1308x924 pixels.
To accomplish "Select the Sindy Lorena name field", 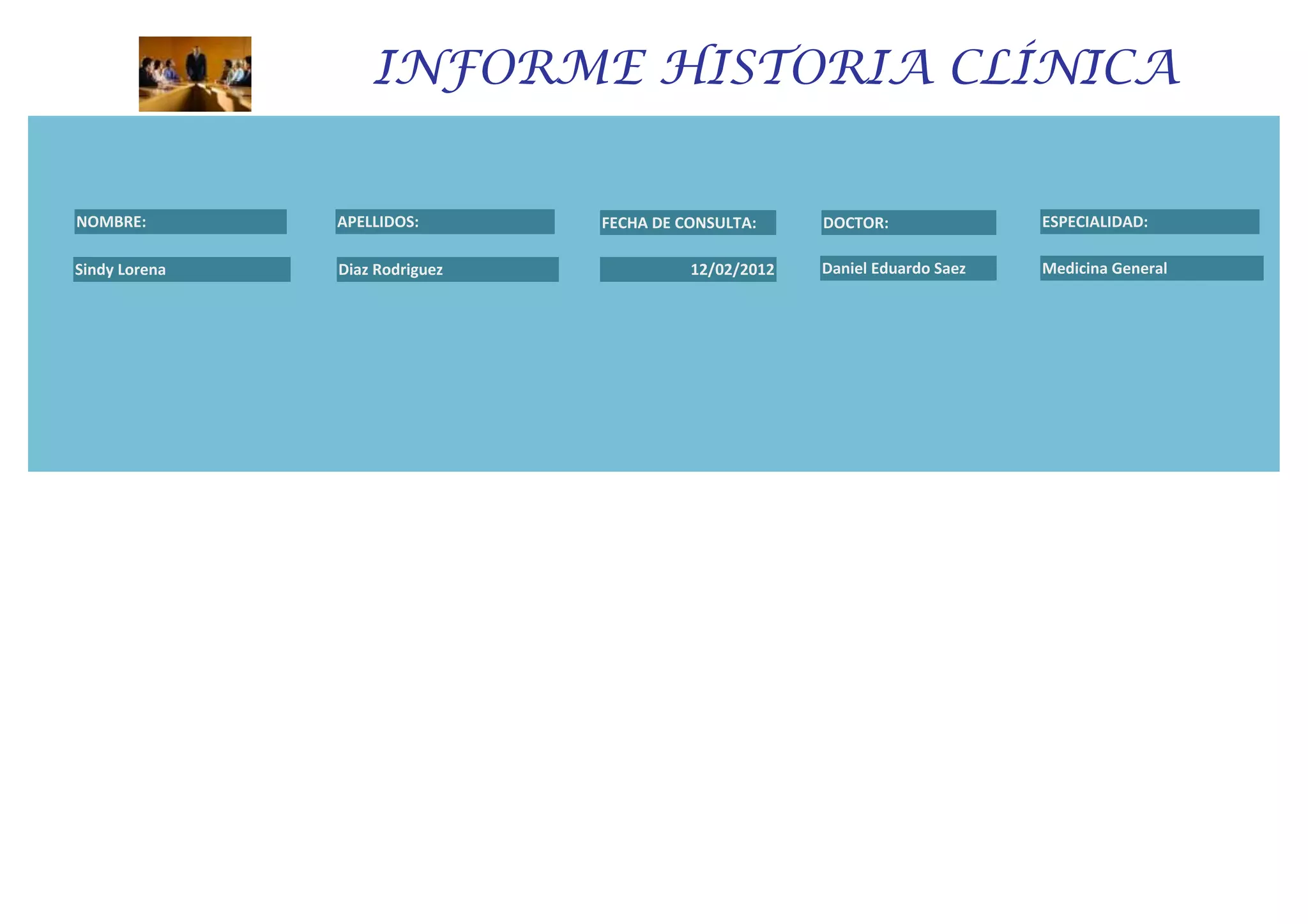I will coord(181,269).
